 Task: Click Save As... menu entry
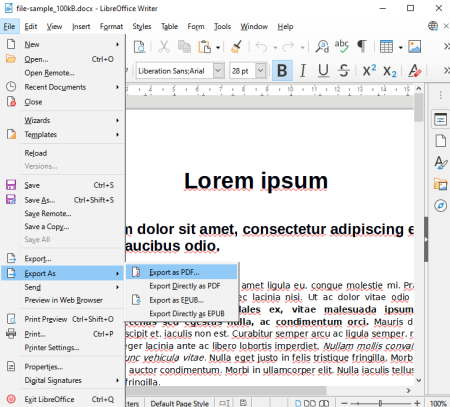[62, 200]
